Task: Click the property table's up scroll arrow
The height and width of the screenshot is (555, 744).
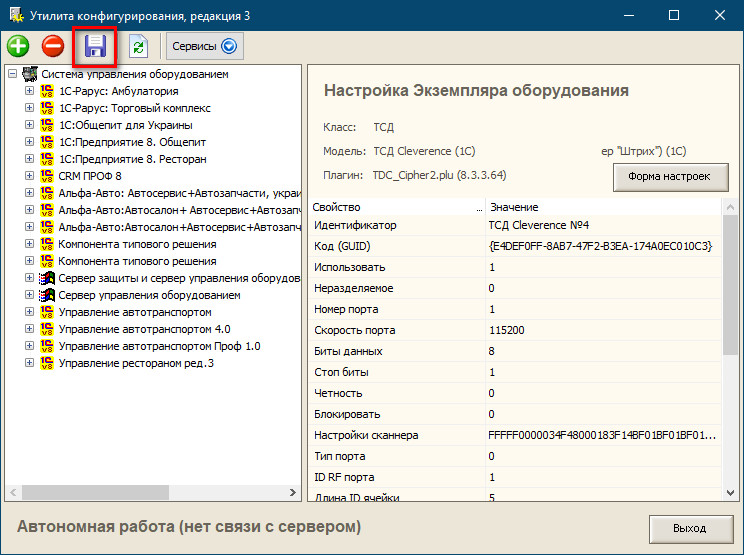Action: point(730,207)
